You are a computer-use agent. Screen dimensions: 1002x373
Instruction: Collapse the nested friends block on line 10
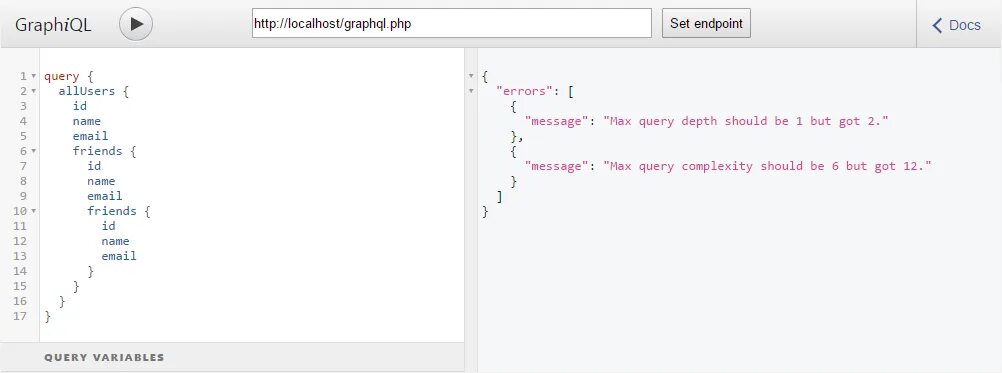coord(34,211)
